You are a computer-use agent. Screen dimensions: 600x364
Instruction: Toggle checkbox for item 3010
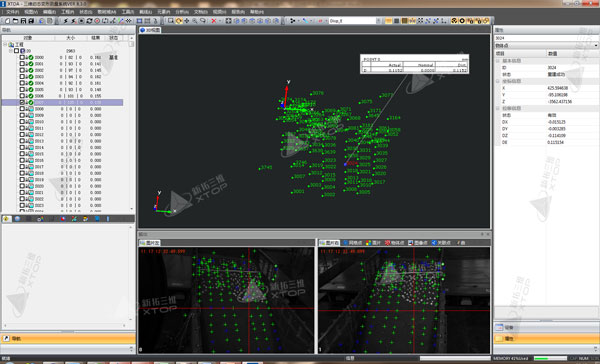pos(22,122)
